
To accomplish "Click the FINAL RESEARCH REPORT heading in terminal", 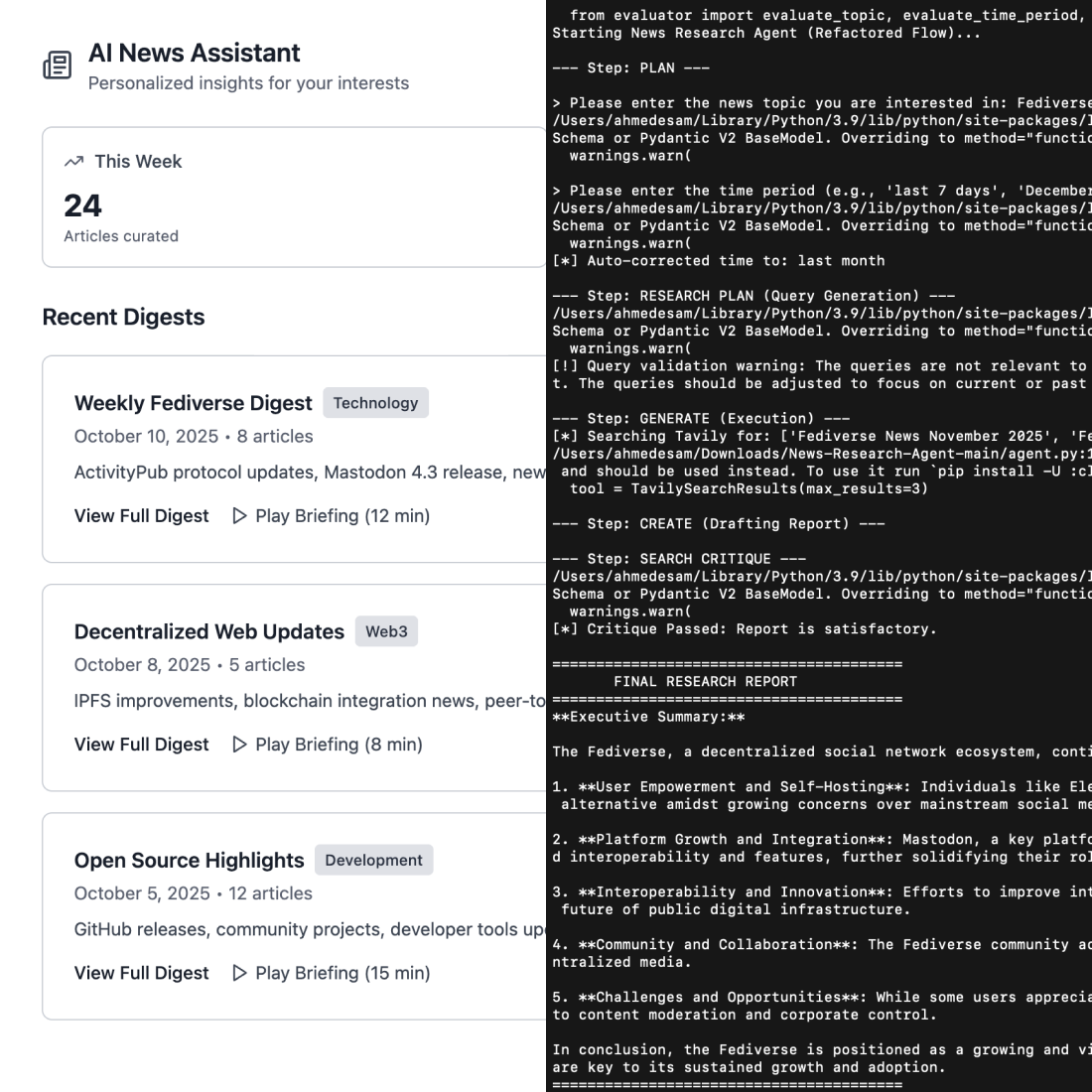I will pos(705,682).
